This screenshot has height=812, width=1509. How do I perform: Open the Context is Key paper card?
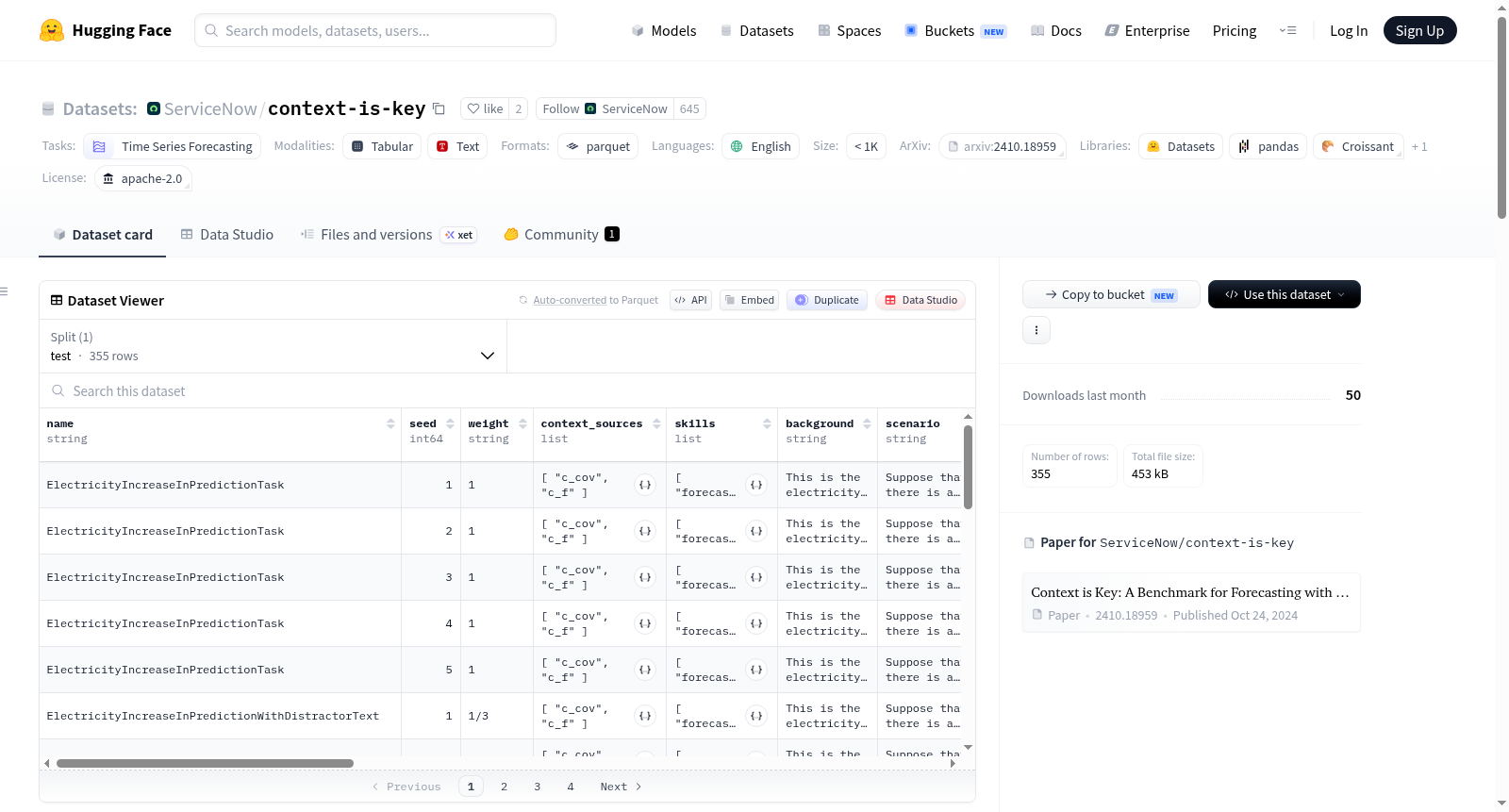coord(1191,603)
